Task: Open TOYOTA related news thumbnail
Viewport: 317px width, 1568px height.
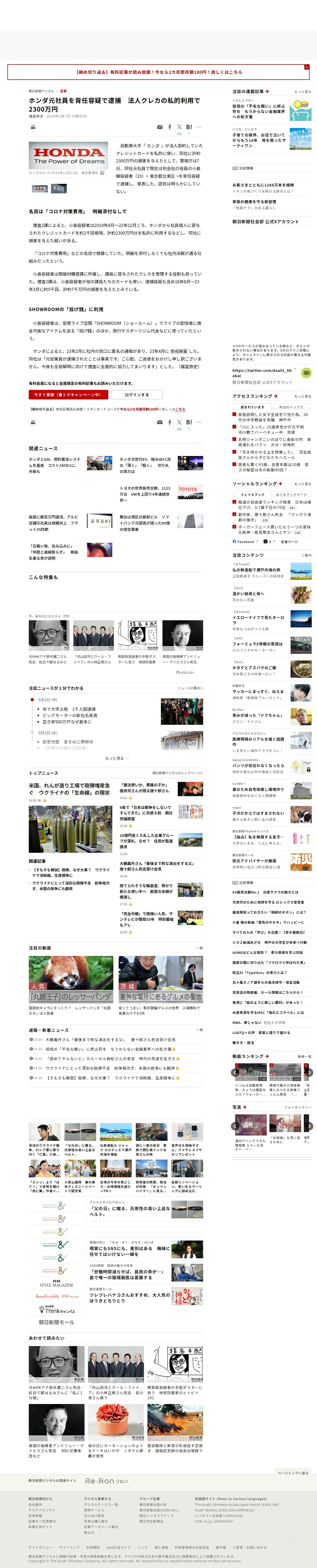Action: coord(190,492)
